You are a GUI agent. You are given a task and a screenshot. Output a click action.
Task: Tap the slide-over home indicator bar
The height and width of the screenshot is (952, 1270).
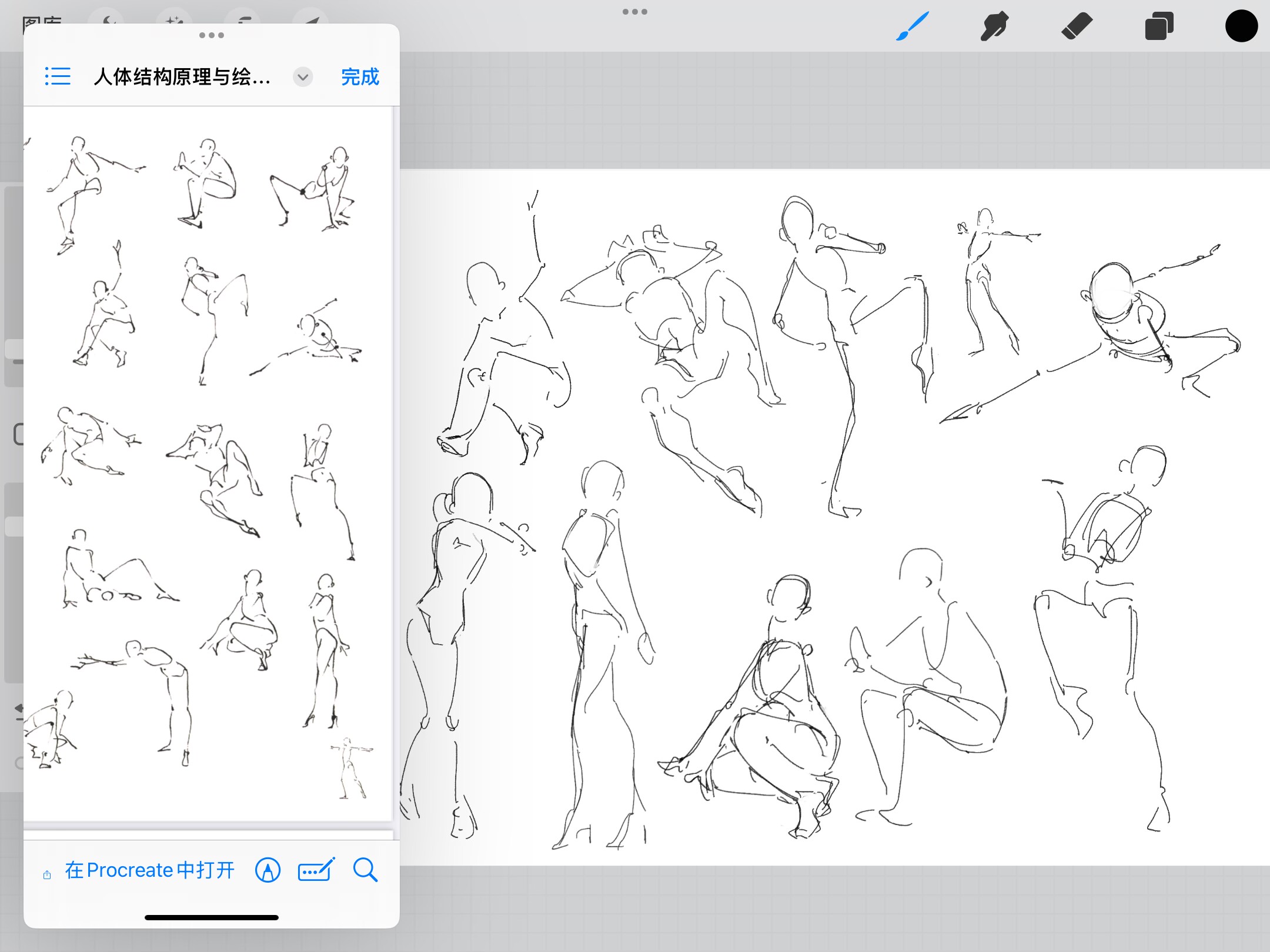click(x=212, y=917)
